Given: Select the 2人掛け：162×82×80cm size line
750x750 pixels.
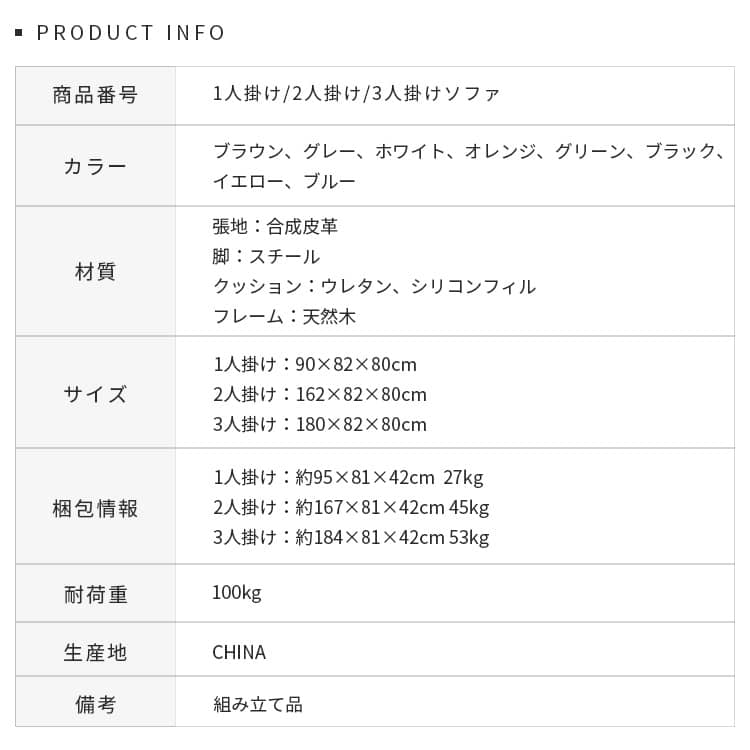Looking at the screenshot, I should click(x=319, y=394).
